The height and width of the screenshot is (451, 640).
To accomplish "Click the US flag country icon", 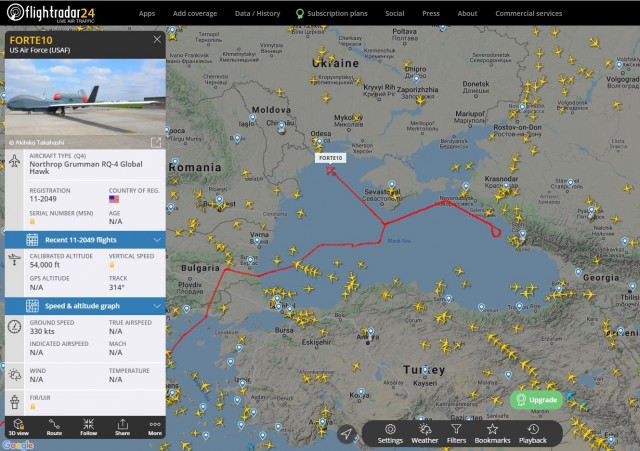I will [114, 199].
